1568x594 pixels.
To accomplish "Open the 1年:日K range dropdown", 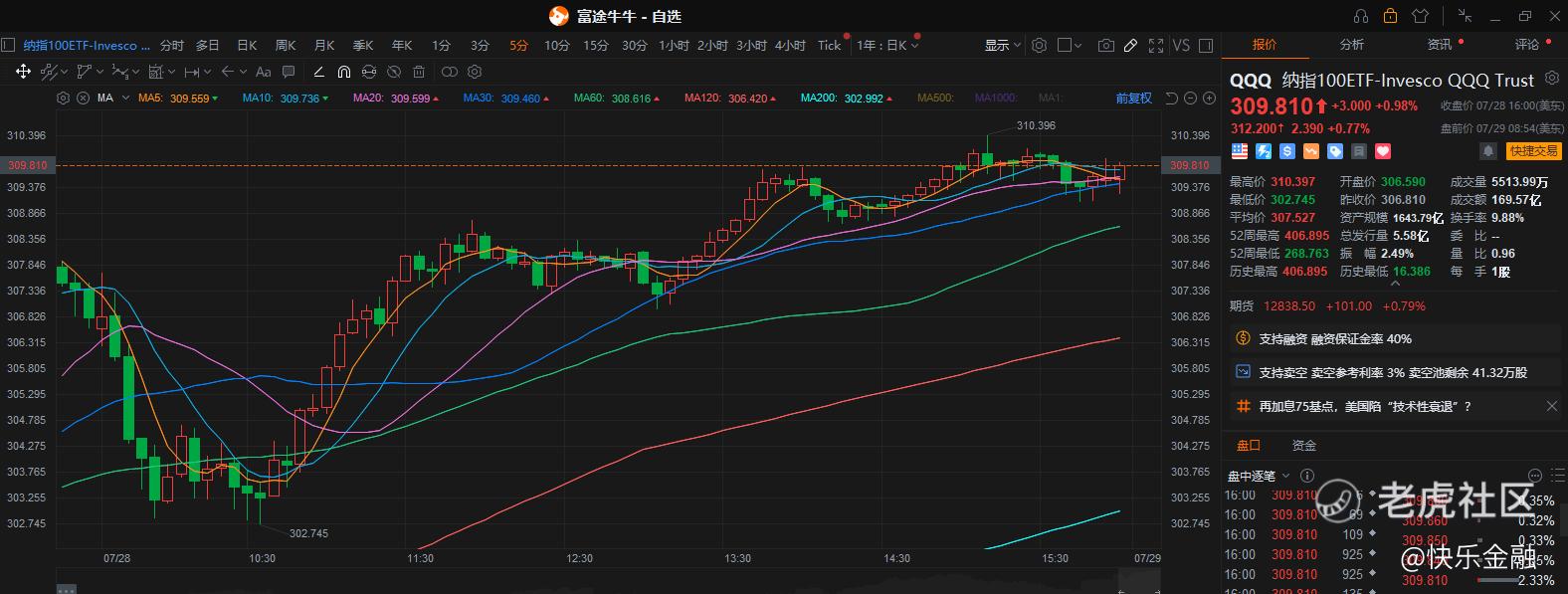I will click(x=887, y=45).
